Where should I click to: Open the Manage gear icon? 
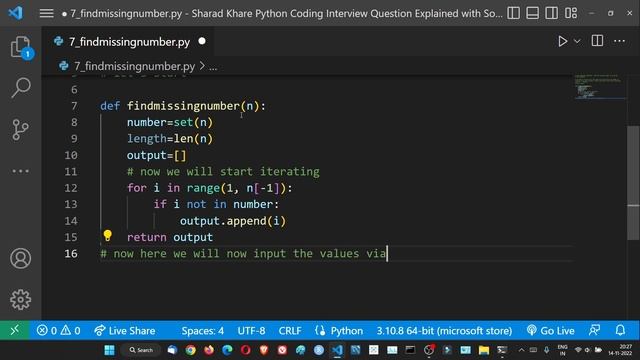20,300
